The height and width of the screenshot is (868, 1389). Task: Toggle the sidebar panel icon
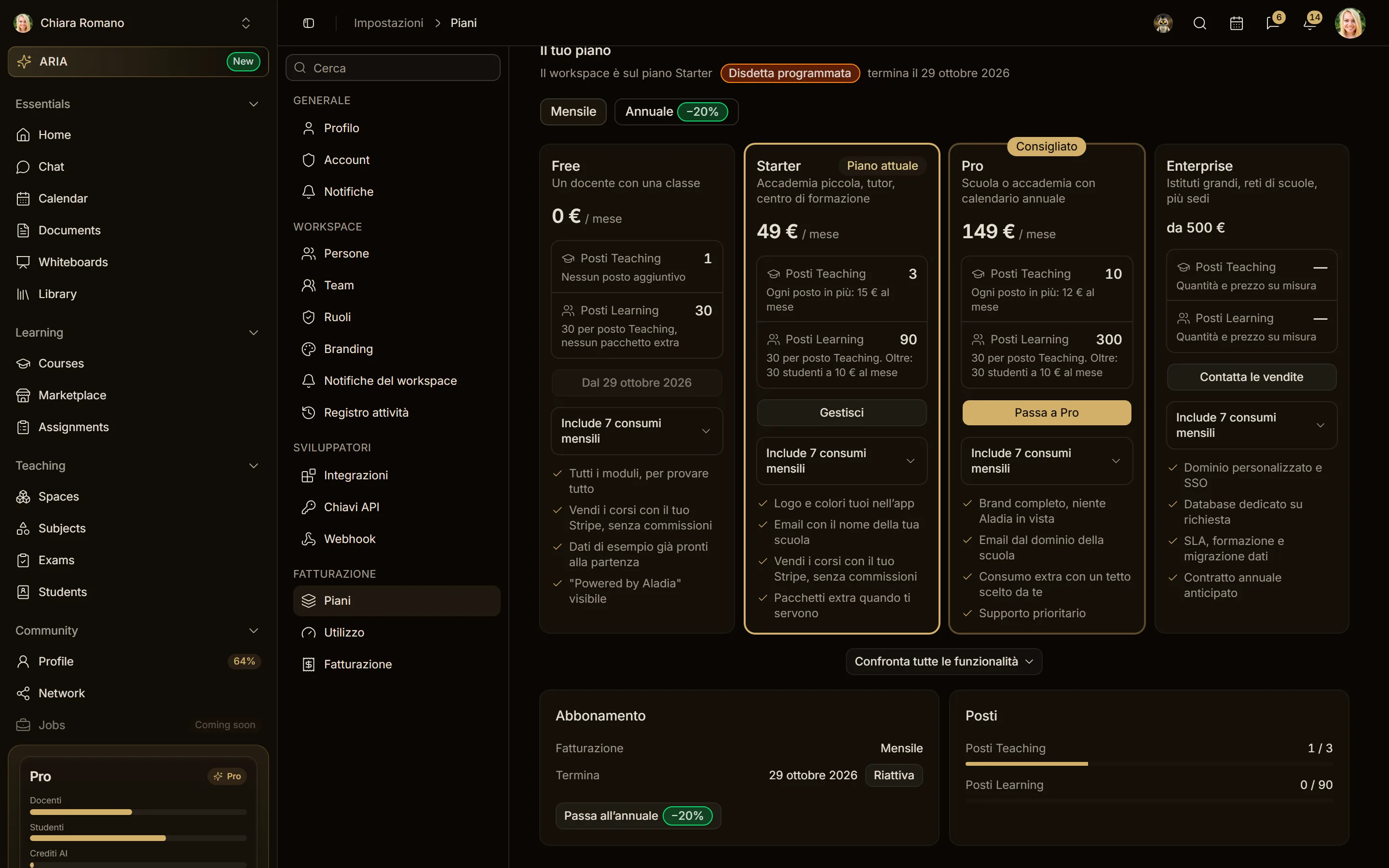click(x=309, y=23)
